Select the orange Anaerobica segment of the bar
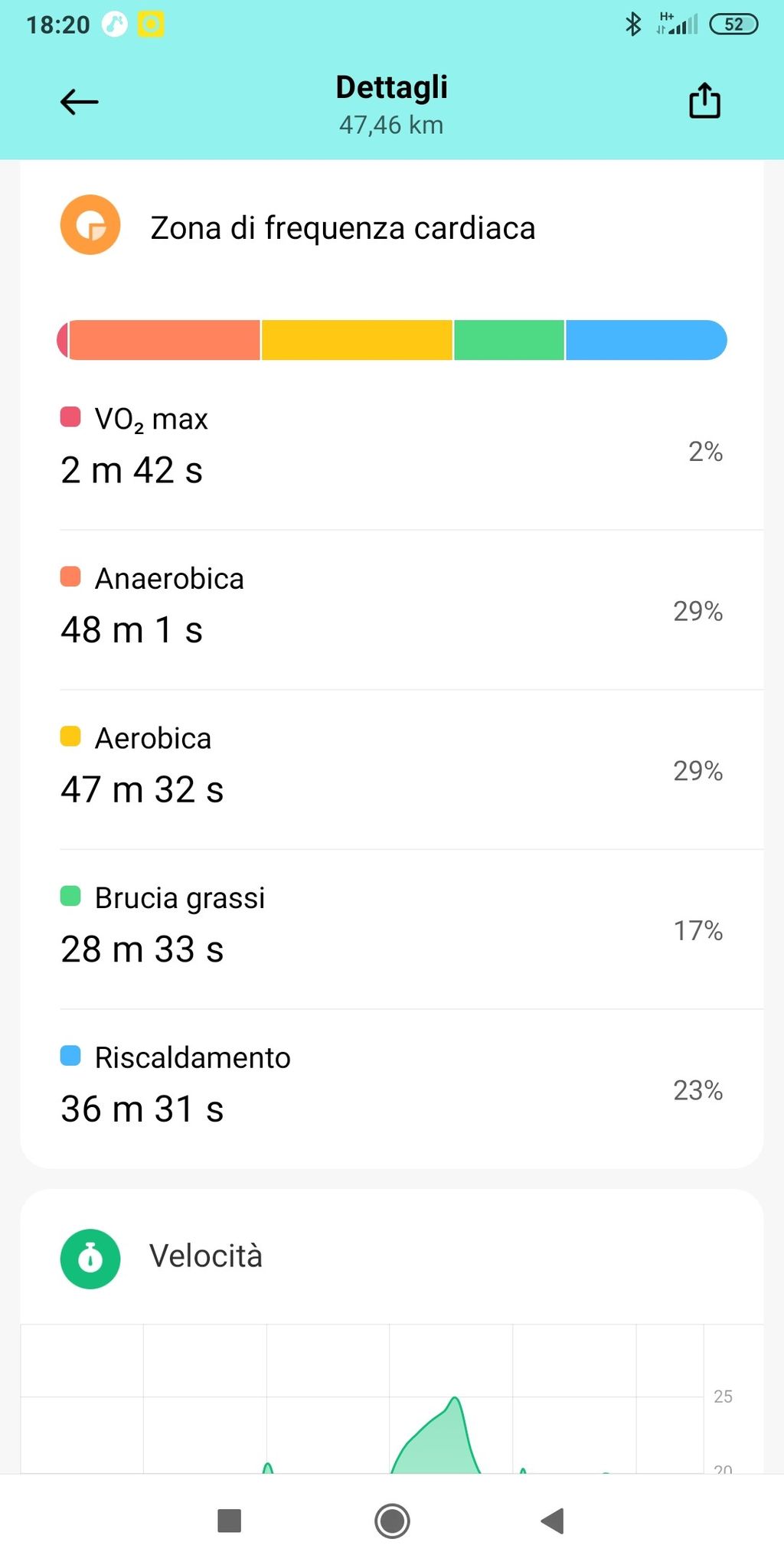This screenshot has height=1568, width=784. point(165,340)
